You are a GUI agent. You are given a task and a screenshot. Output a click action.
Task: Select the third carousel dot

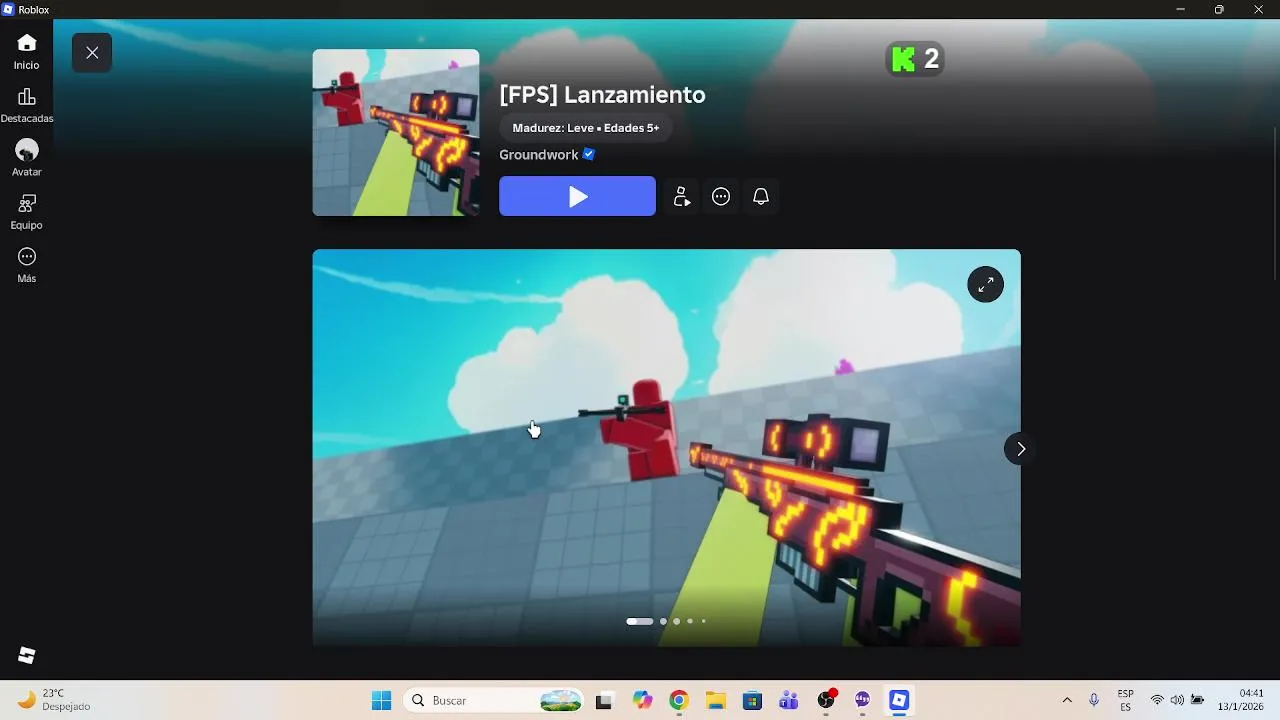pyautogui.click(x=677, y=621)
